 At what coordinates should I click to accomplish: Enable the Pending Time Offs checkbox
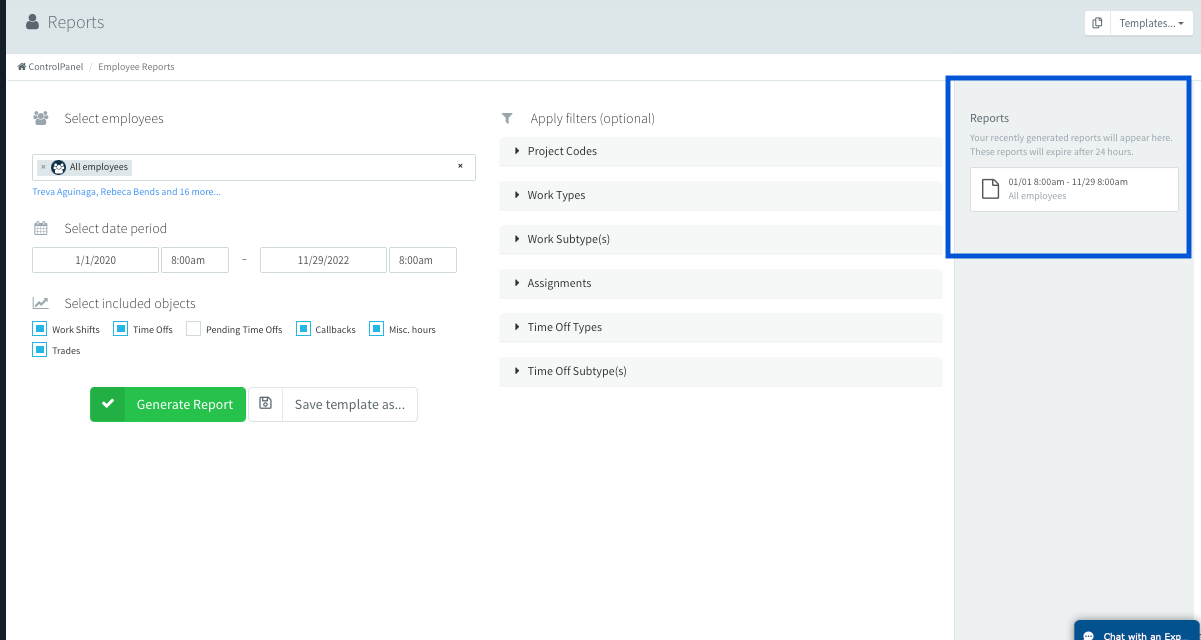coord(194,328)
